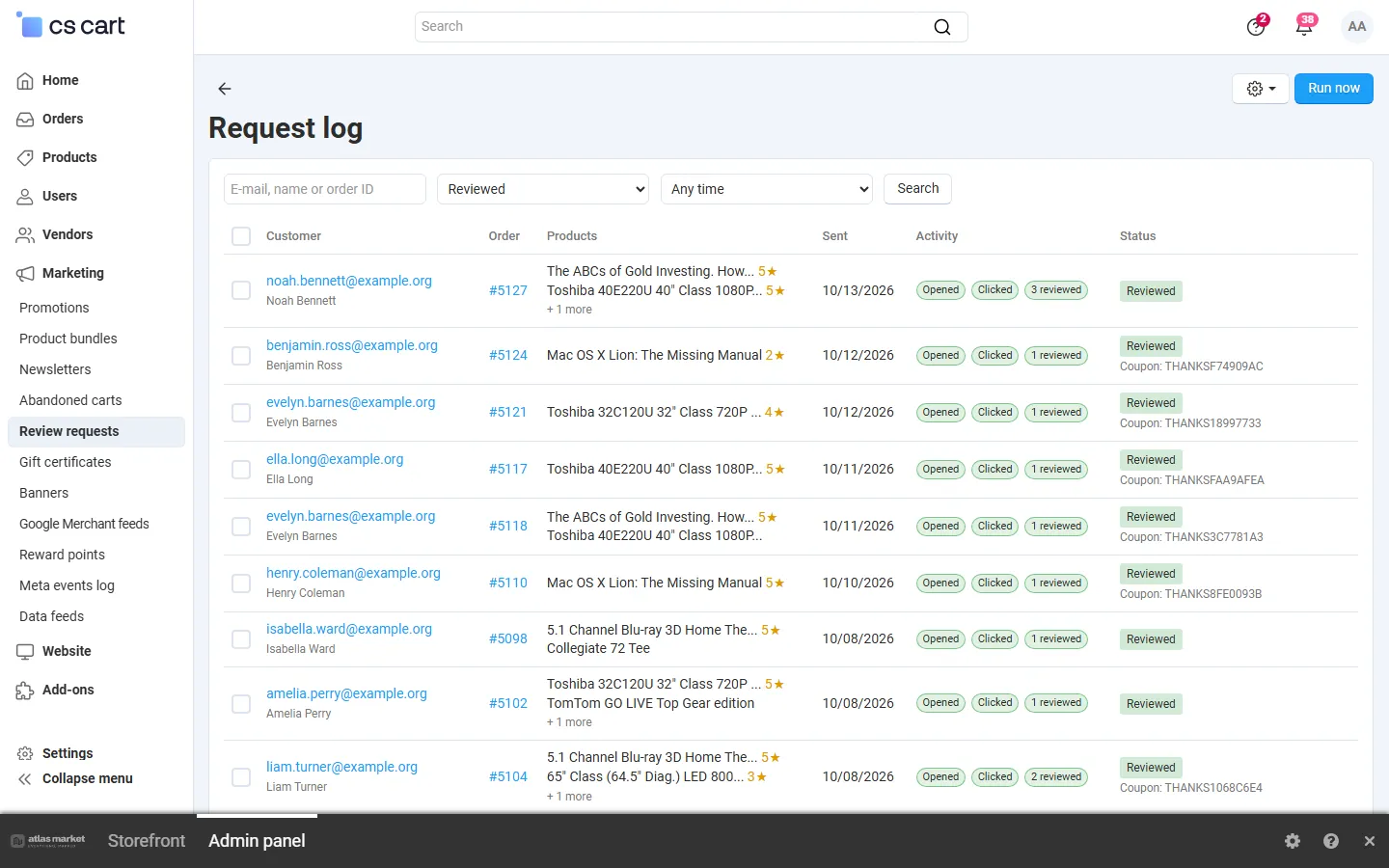Open Abandoned carts in the sidebar
The width and height of the screenshot is (1389, 868).
(x=70, y=400)
